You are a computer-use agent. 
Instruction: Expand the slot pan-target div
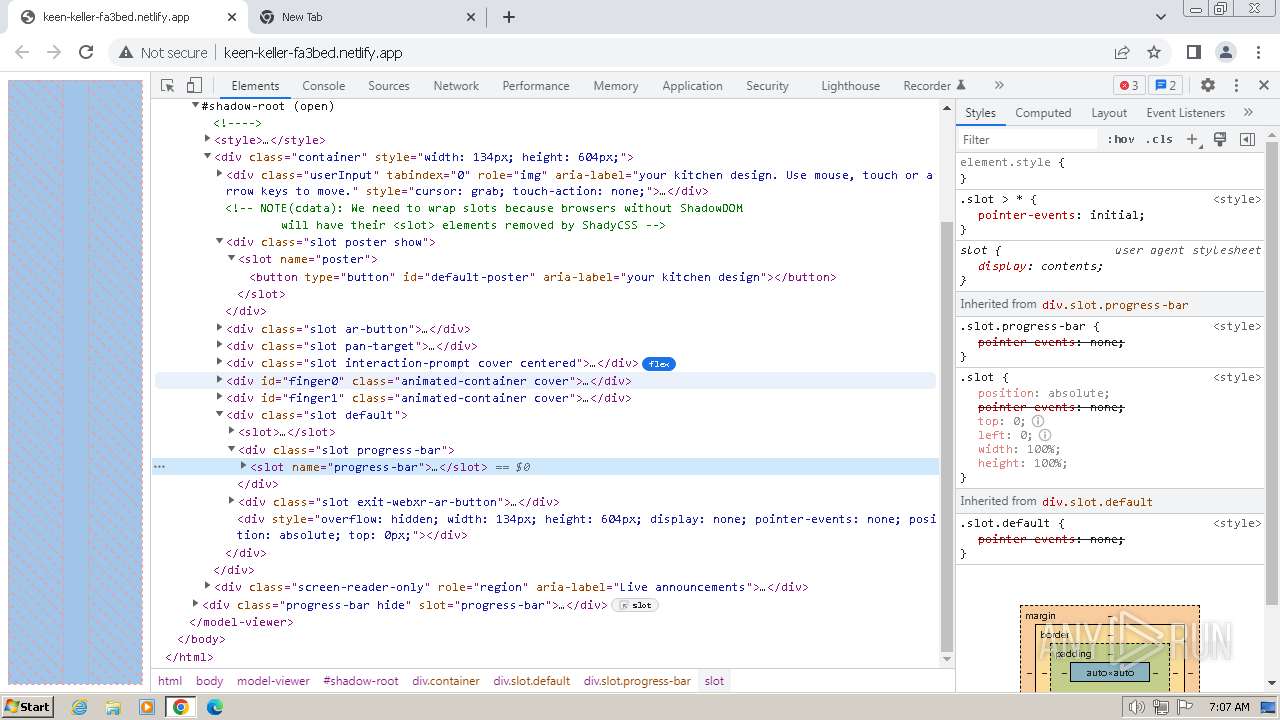click(220, 345)
